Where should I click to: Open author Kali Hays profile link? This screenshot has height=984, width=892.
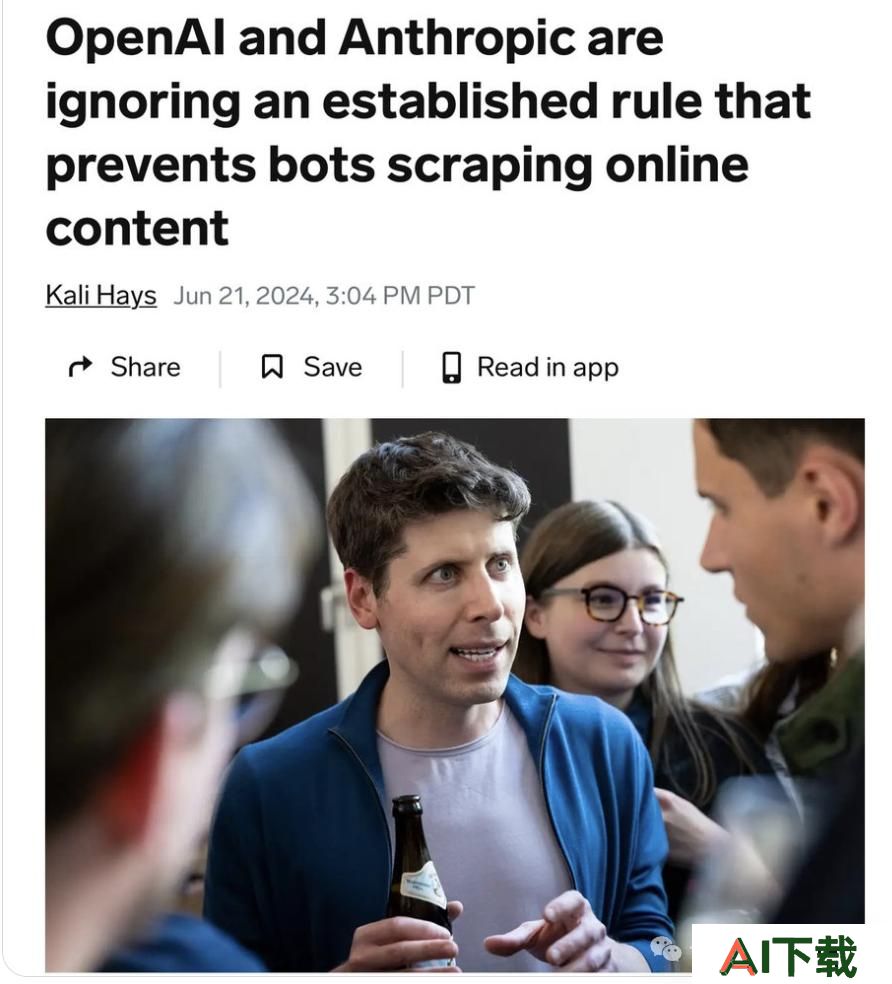[x=101, y=295]
